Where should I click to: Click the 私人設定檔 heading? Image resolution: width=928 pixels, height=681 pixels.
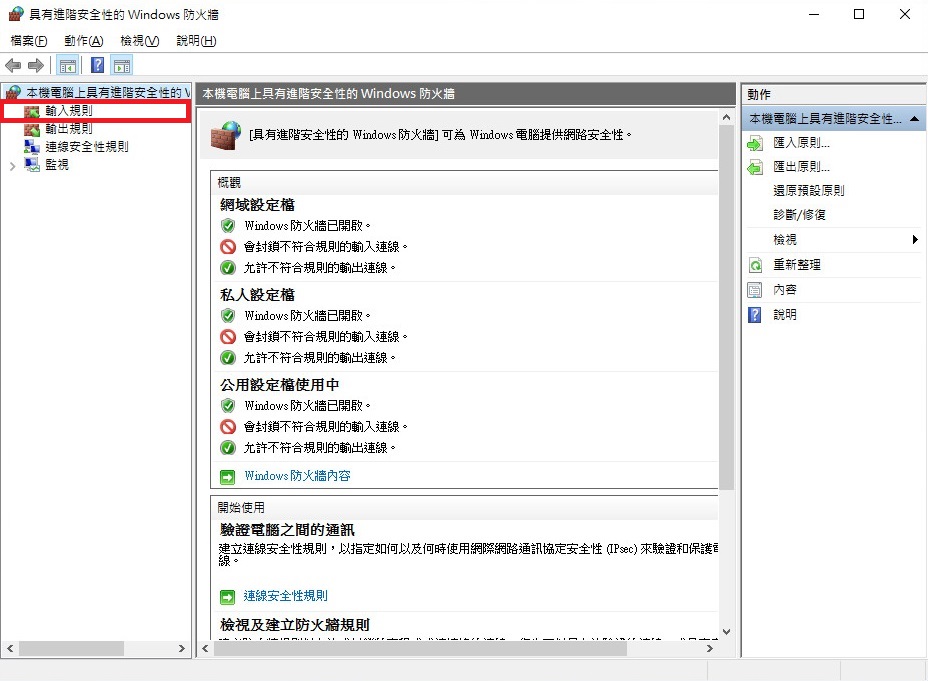tap(257, 295)
